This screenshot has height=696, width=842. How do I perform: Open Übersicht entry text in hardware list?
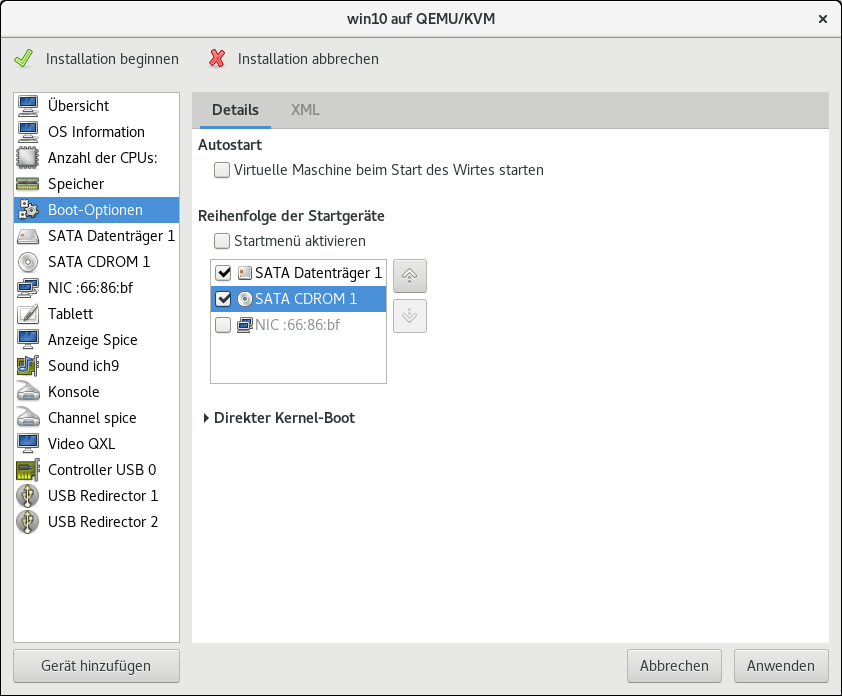click(x=78, y=106)
